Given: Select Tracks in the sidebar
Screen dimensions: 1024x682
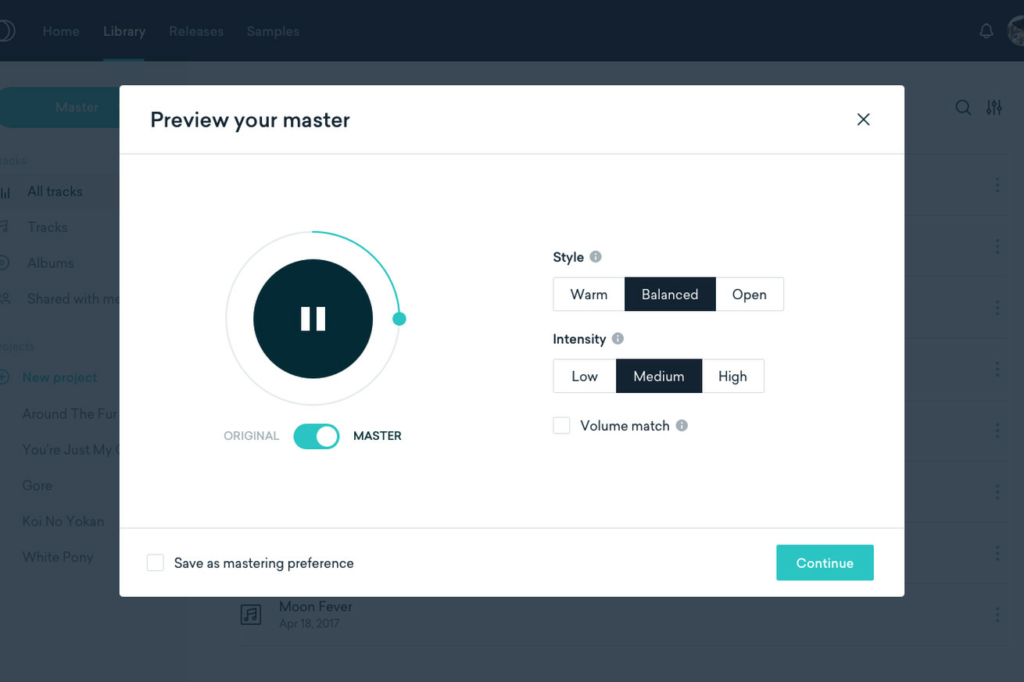Looking at the screenshot, I should (47, 227).
